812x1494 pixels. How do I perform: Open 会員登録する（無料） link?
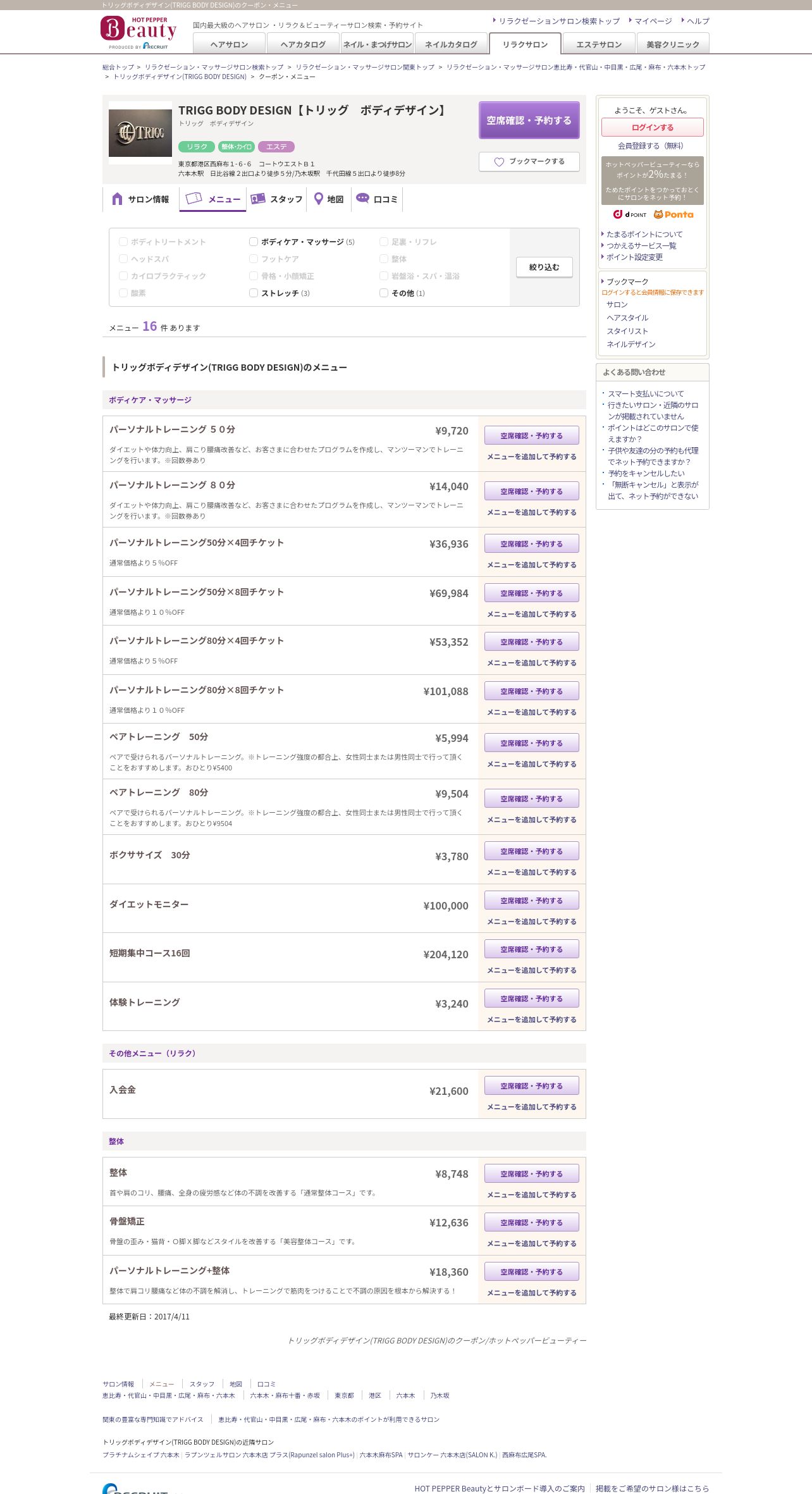(651, 145)
